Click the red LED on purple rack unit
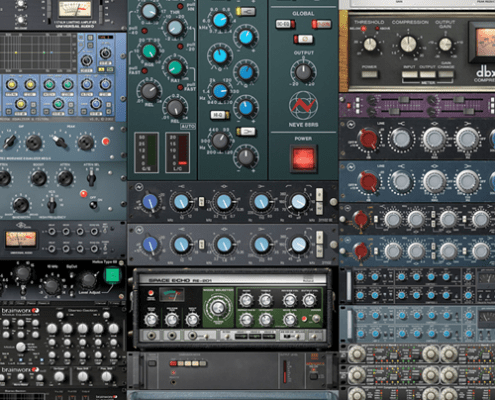Viewport: 495px width, 400px height. tap(349, 106)
